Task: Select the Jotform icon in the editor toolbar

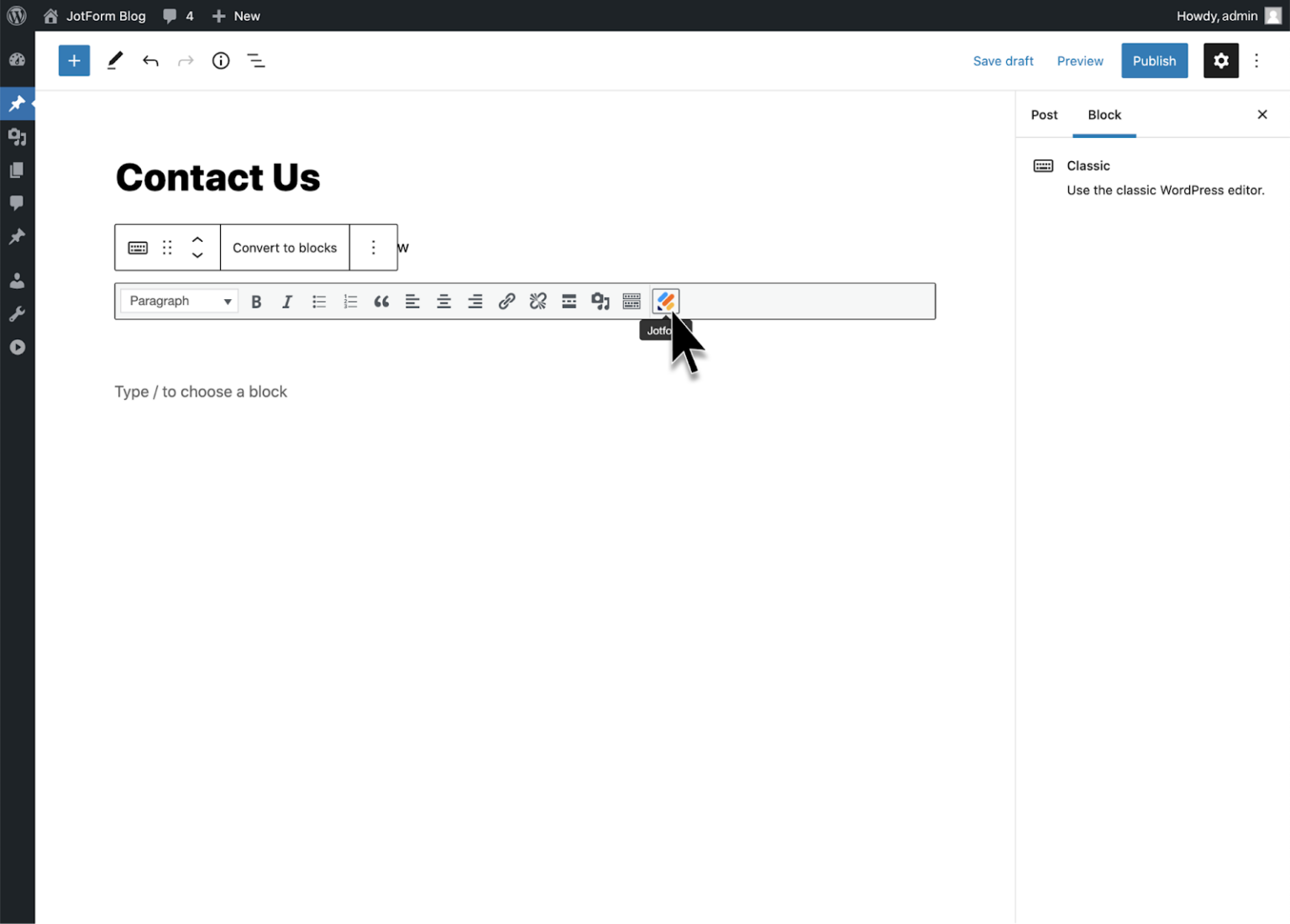Action: 665,301
